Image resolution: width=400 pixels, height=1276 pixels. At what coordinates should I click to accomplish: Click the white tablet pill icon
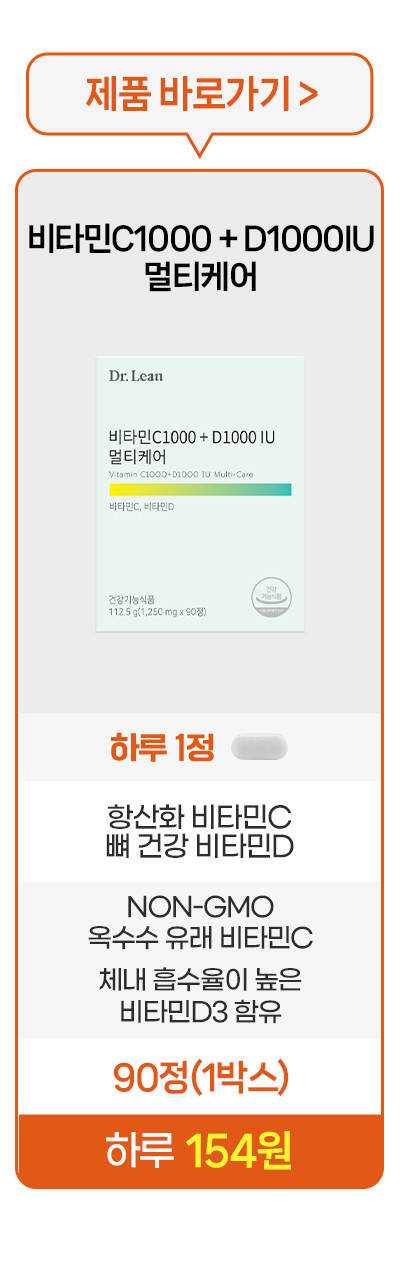click(259, 747)
